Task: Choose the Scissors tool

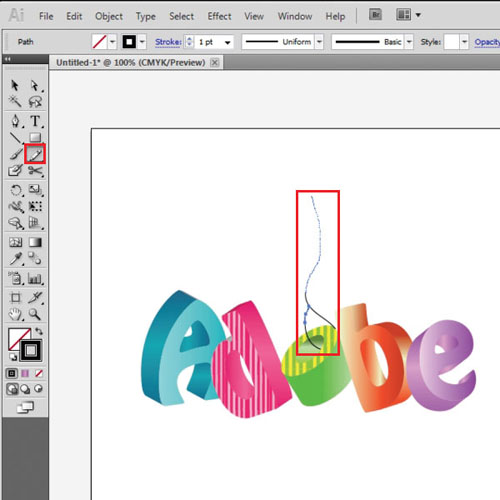Action: tap(35, 171)
